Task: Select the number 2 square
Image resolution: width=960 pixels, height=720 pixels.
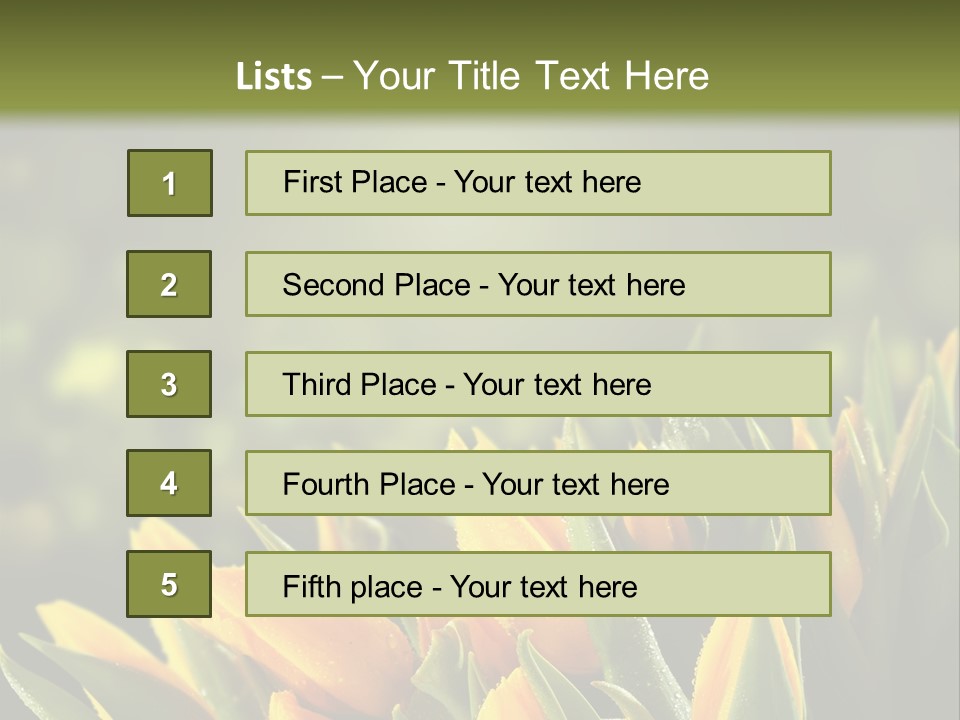Action: pos(169,284)
